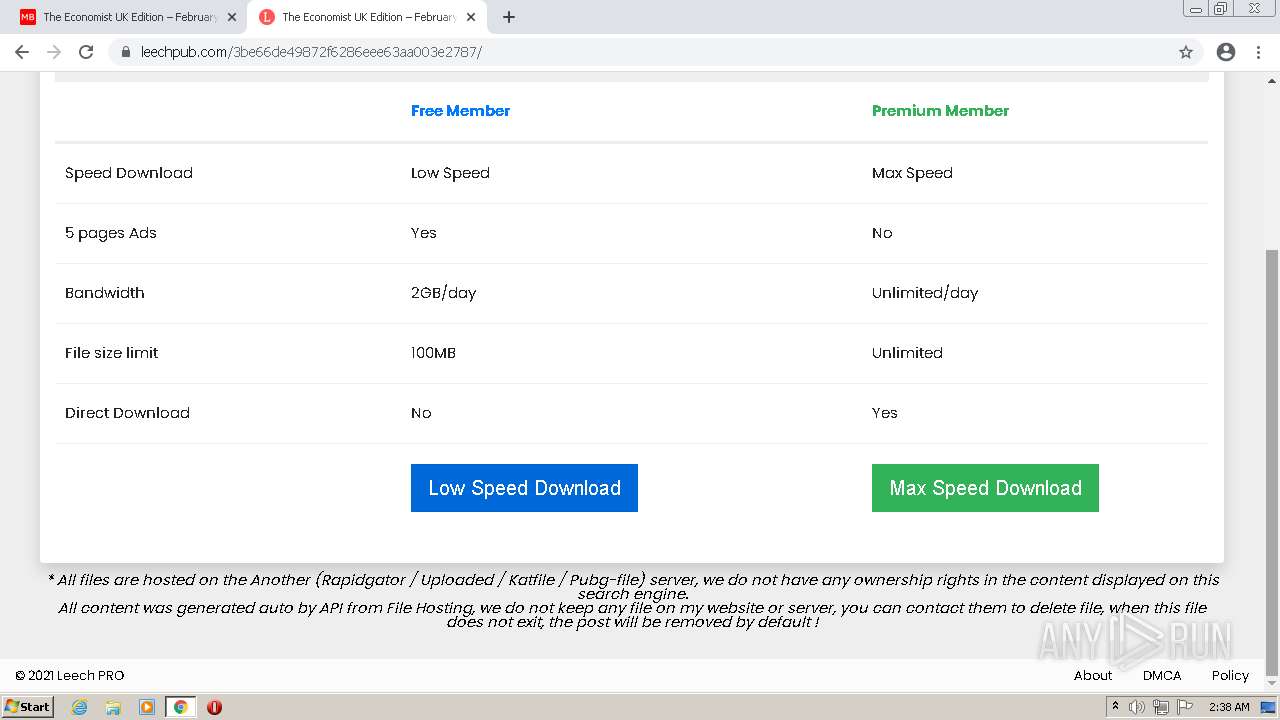
Task: Open the DMCA footer link
Action: click(x=1162, y=675)
